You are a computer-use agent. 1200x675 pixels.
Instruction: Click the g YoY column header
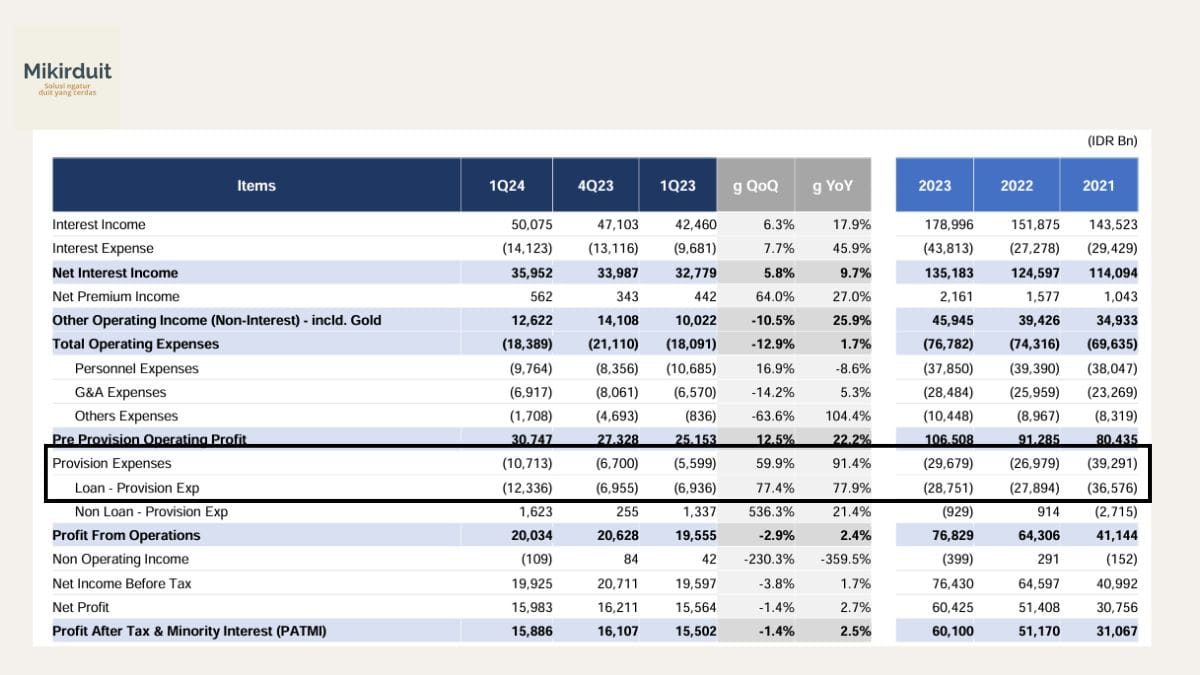point(833,185)
